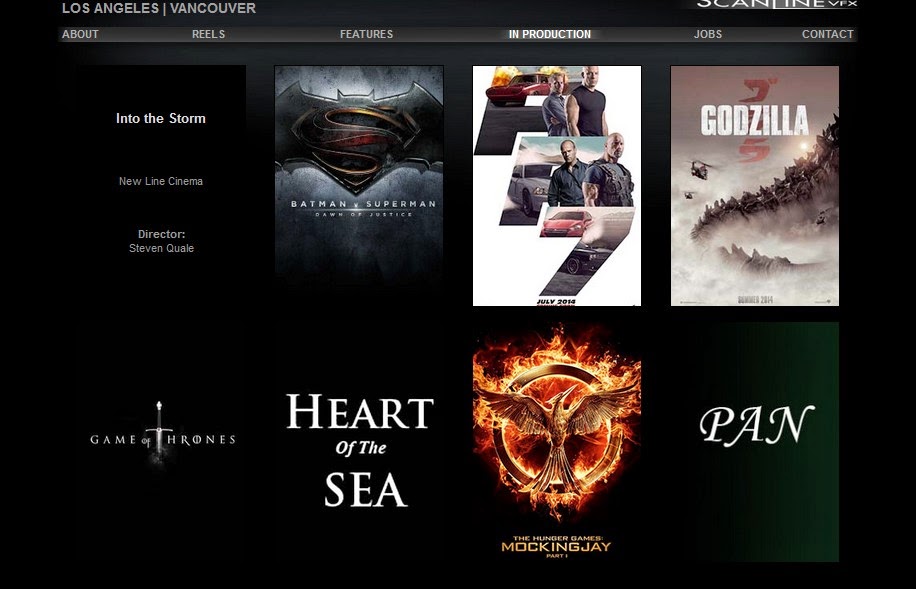Select the Godzilla poster
Viewport: 916px width, 589px height.
755,185
